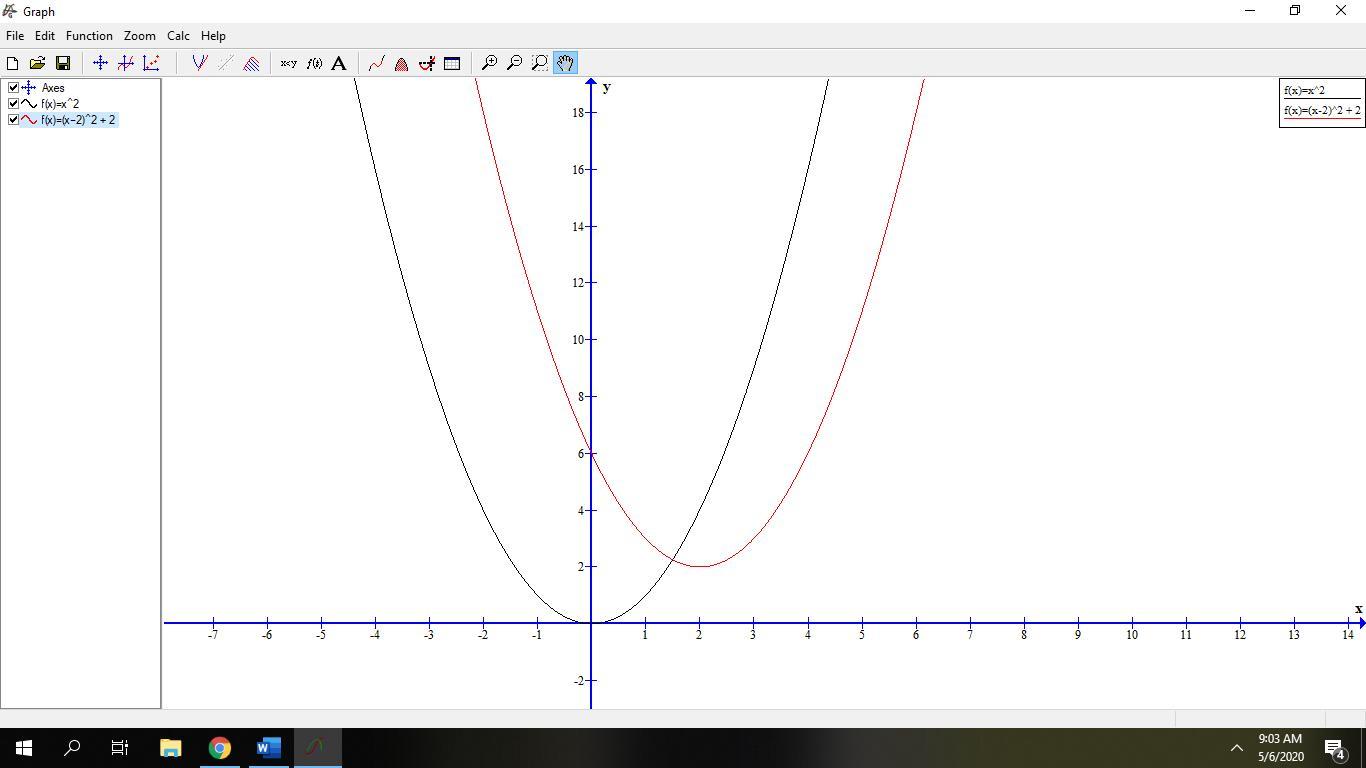Create a new graph file
Viewport: 1366px width, 768px height.
(x=13, y=63)
